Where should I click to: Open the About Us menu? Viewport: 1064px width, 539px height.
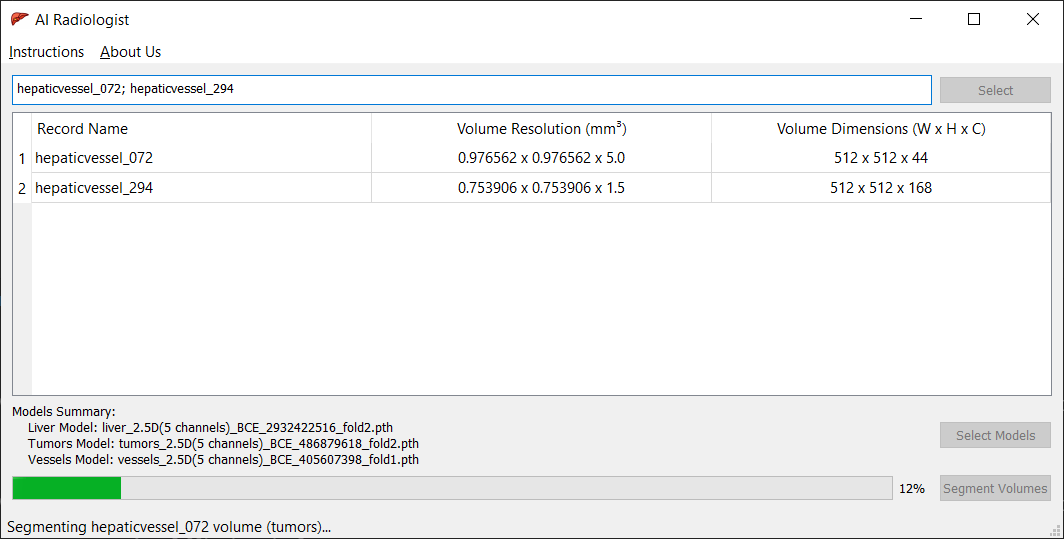[x=130, y=52]
